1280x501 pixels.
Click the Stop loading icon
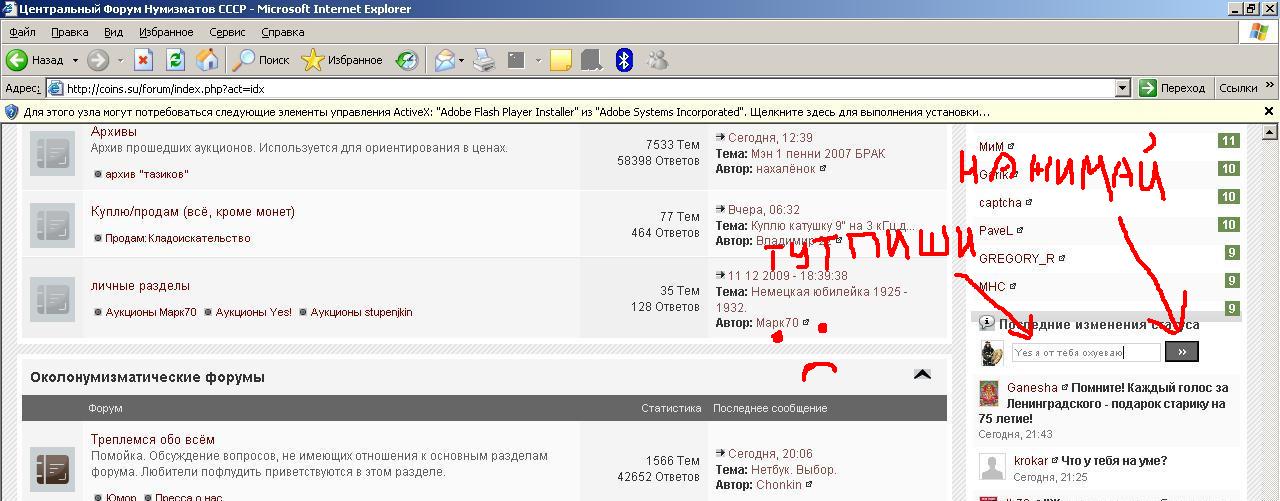[x=143, y=60]
